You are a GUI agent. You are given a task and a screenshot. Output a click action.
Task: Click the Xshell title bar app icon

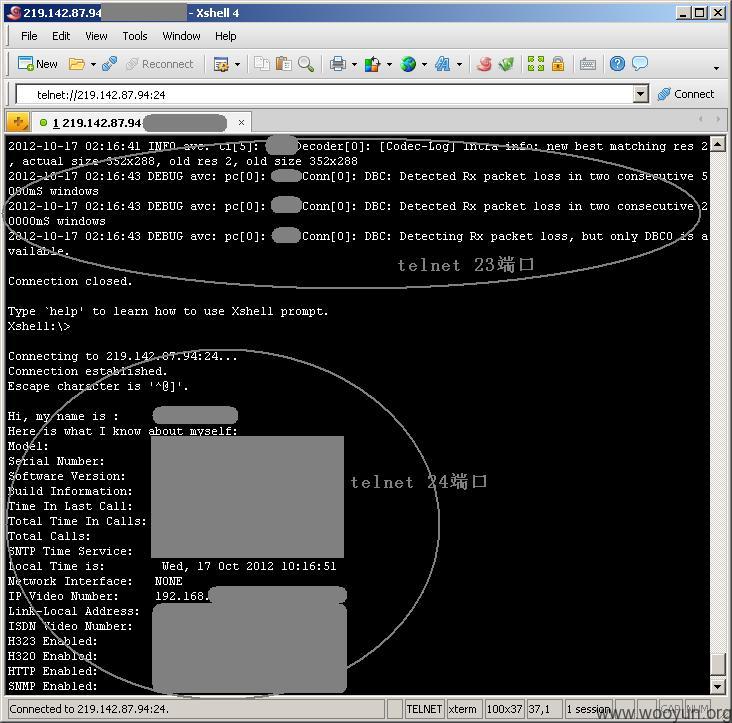(x=14, y=13)
